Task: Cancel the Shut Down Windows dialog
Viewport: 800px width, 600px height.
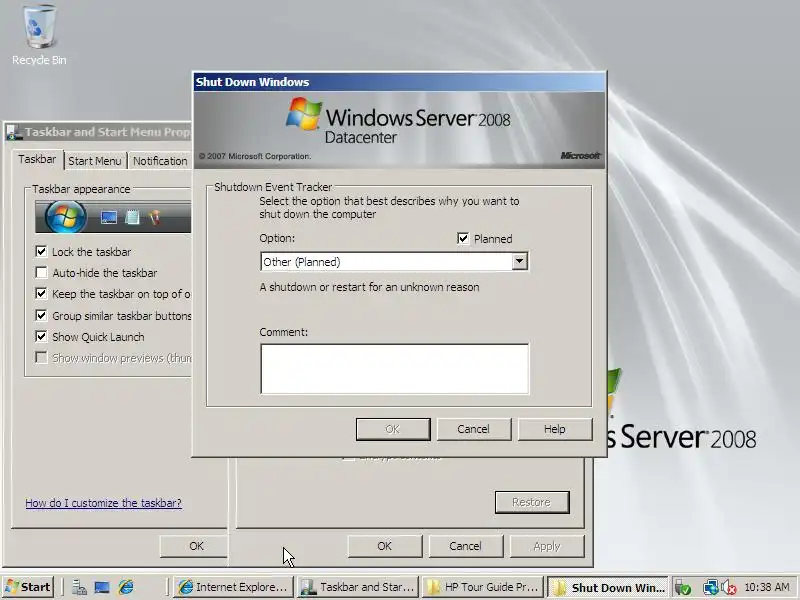Action: coord(473,429)
